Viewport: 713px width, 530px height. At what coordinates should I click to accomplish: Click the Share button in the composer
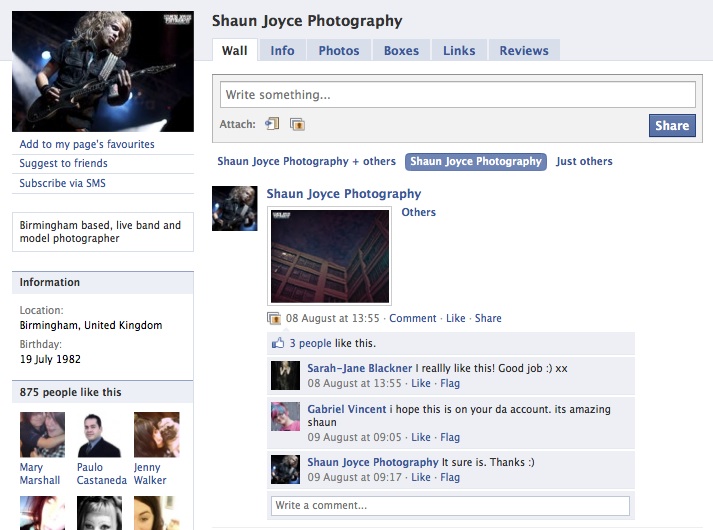tap(672, 125)
